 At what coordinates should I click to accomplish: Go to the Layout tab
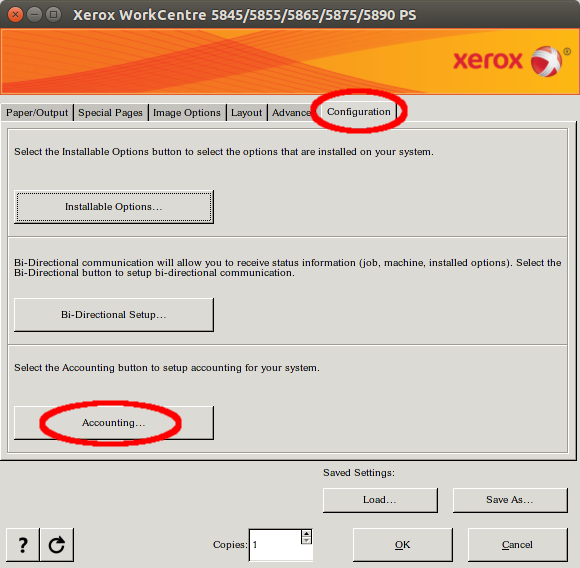pos(246,112)
